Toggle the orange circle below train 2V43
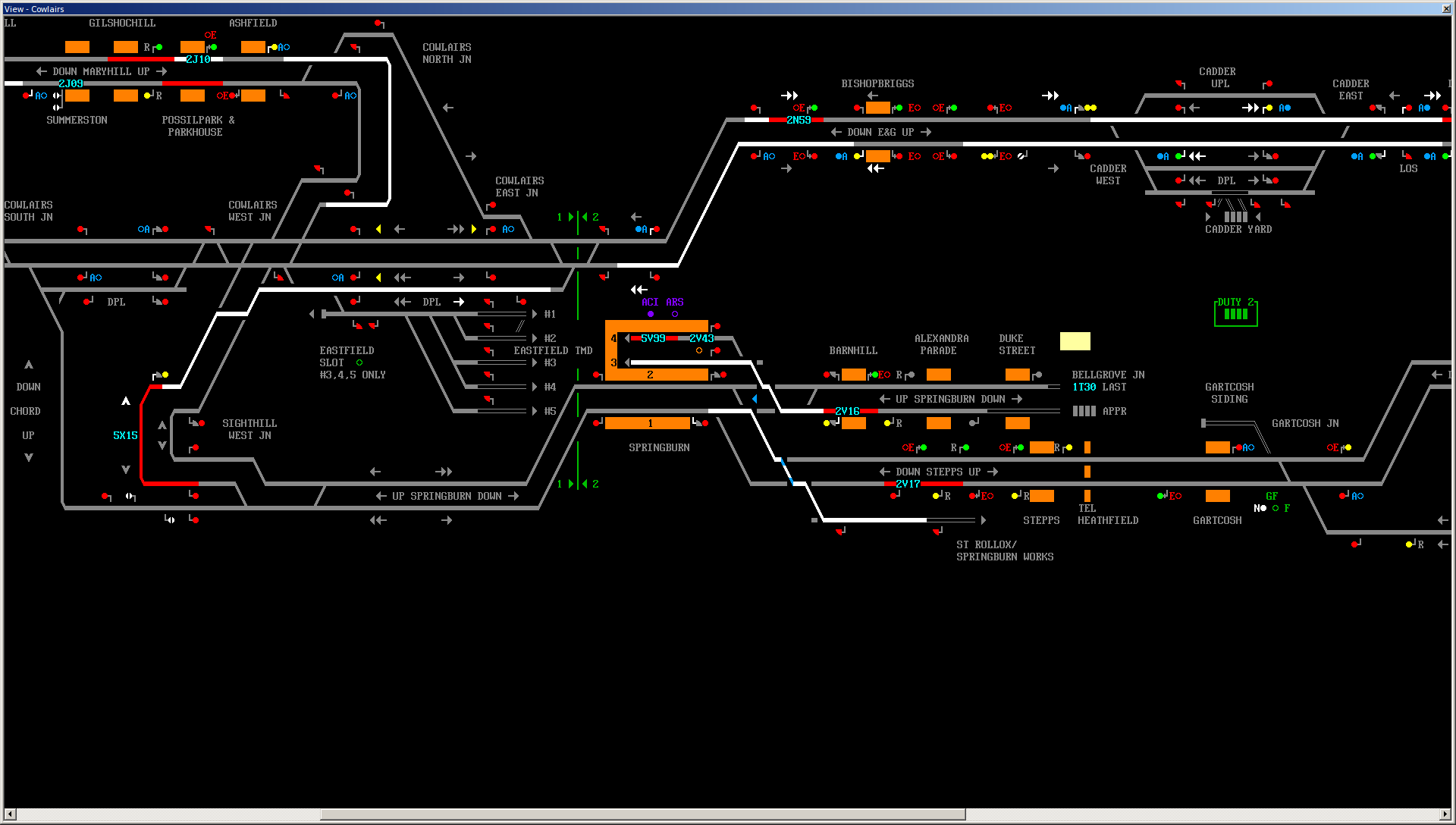The height and width of the screenshot is (825, 1456). click(699, 350)
